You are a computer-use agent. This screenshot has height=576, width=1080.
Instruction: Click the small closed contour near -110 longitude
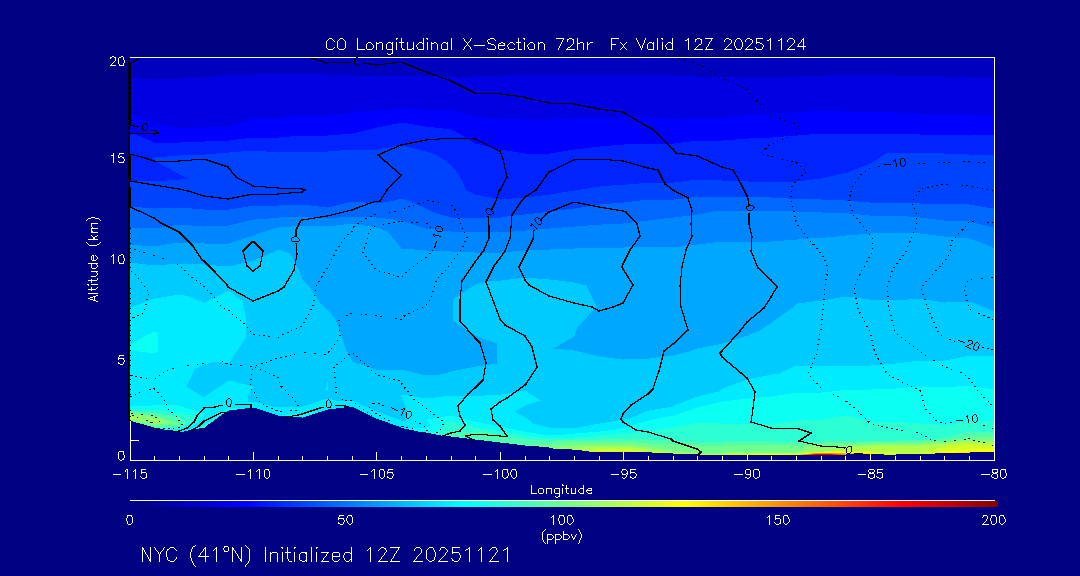point(253,256)
